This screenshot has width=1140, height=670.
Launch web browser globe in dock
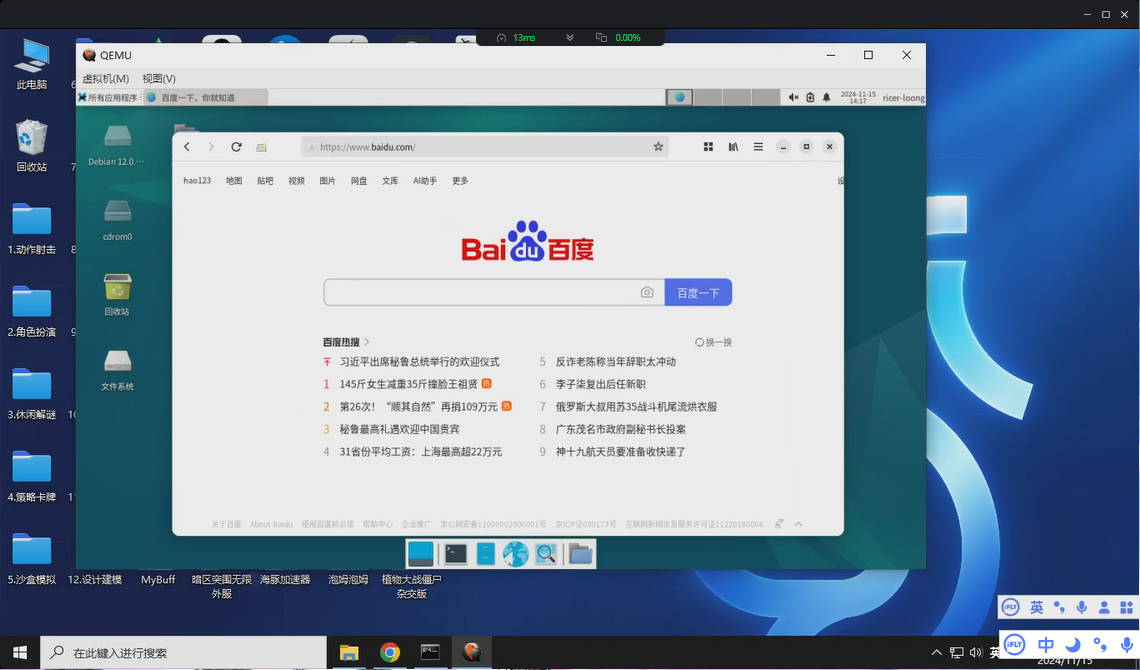pos(515,554)
